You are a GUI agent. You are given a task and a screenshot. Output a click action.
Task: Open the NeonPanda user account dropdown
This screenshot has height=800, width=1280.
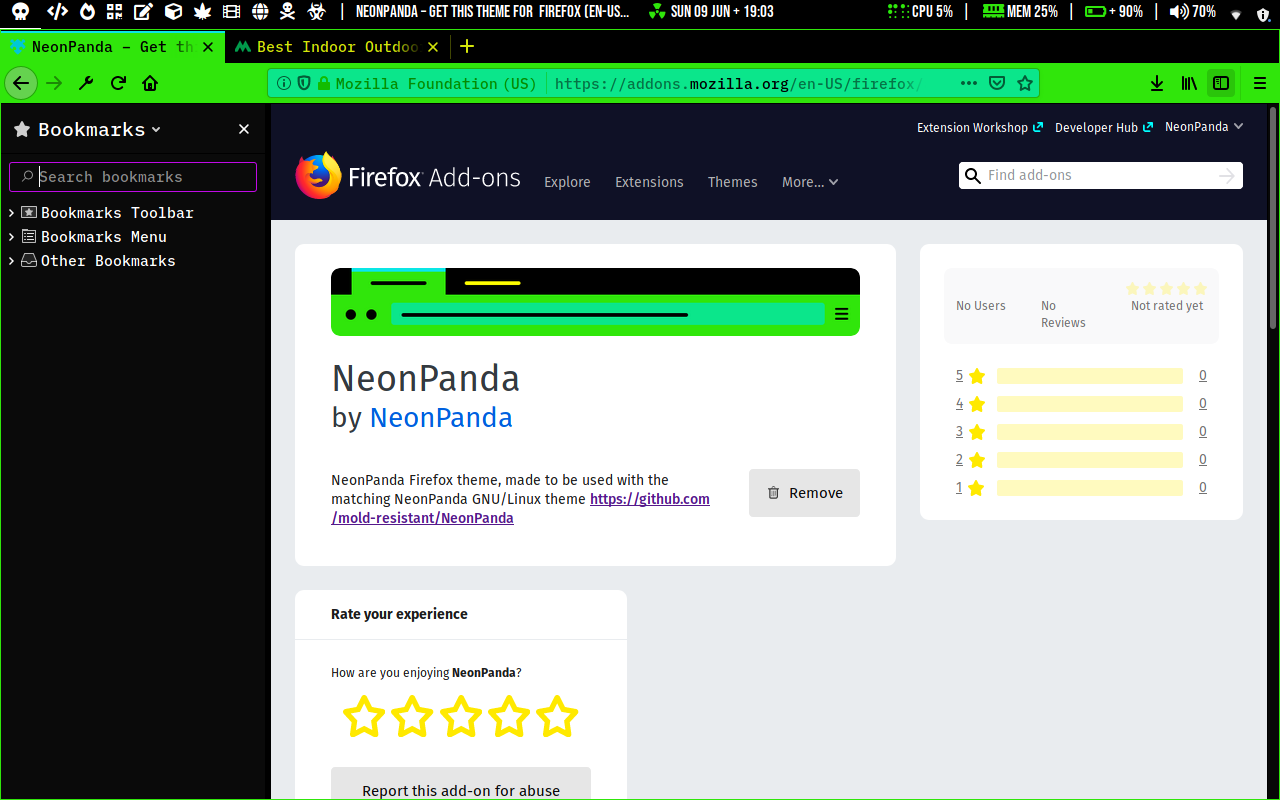click(1204, 127)
